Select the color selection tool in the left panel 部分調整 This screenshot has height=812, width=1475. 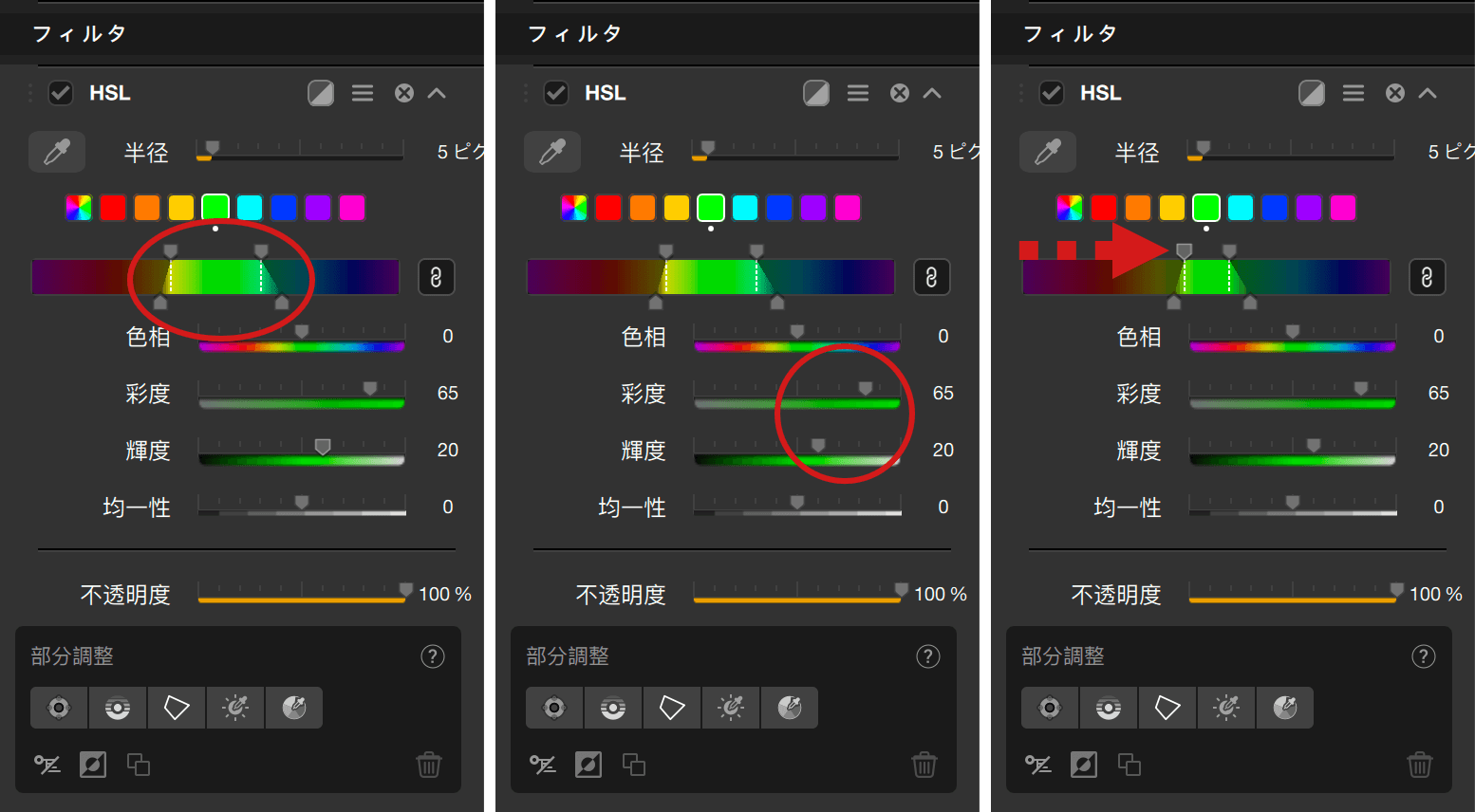click(x=294, y=708)
